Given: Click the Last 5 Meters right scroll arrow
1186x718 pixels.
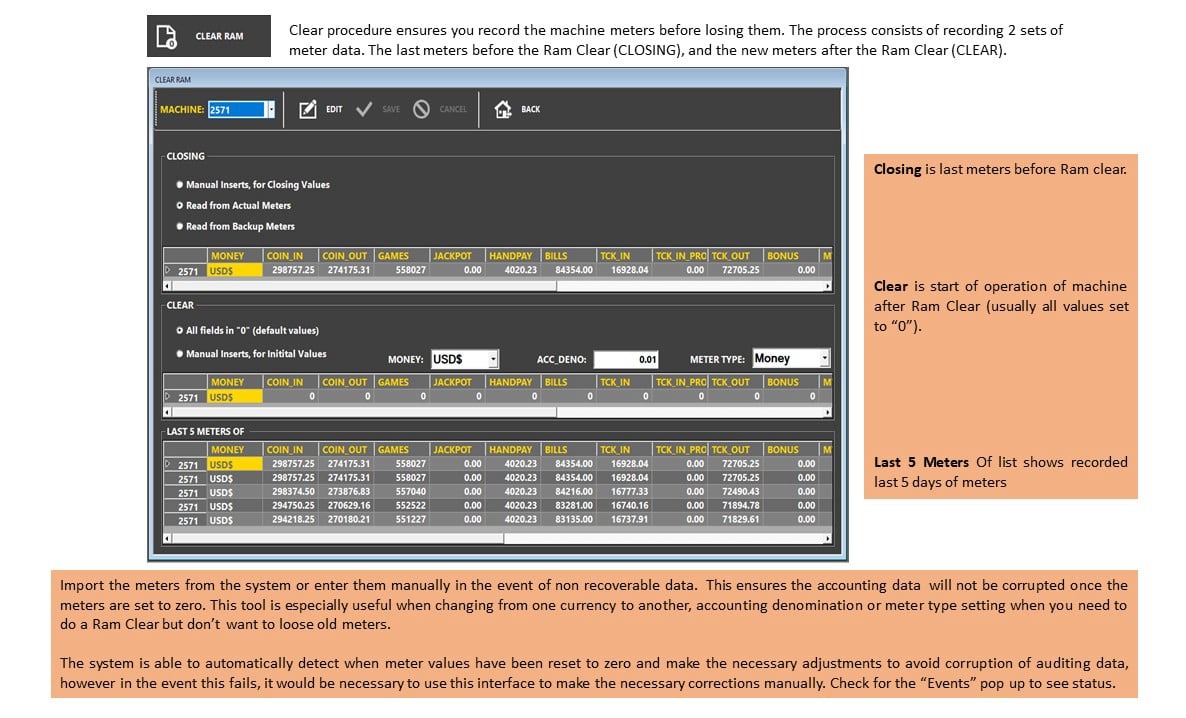Looking at the screenshot, I should pos(827,539).
